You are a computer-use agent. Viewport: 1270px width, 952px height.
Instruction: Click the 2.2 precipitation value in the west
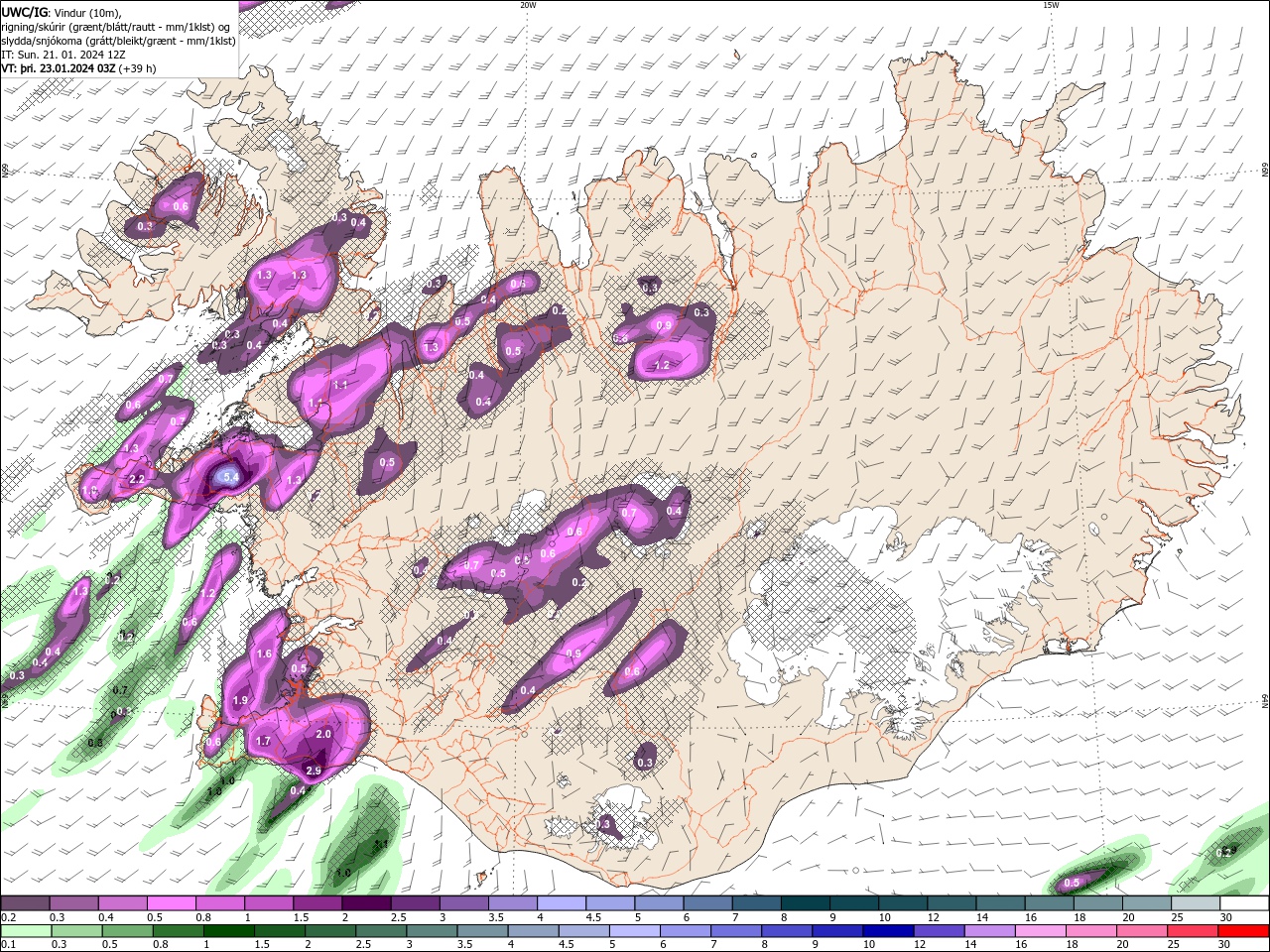pos(137,479)
